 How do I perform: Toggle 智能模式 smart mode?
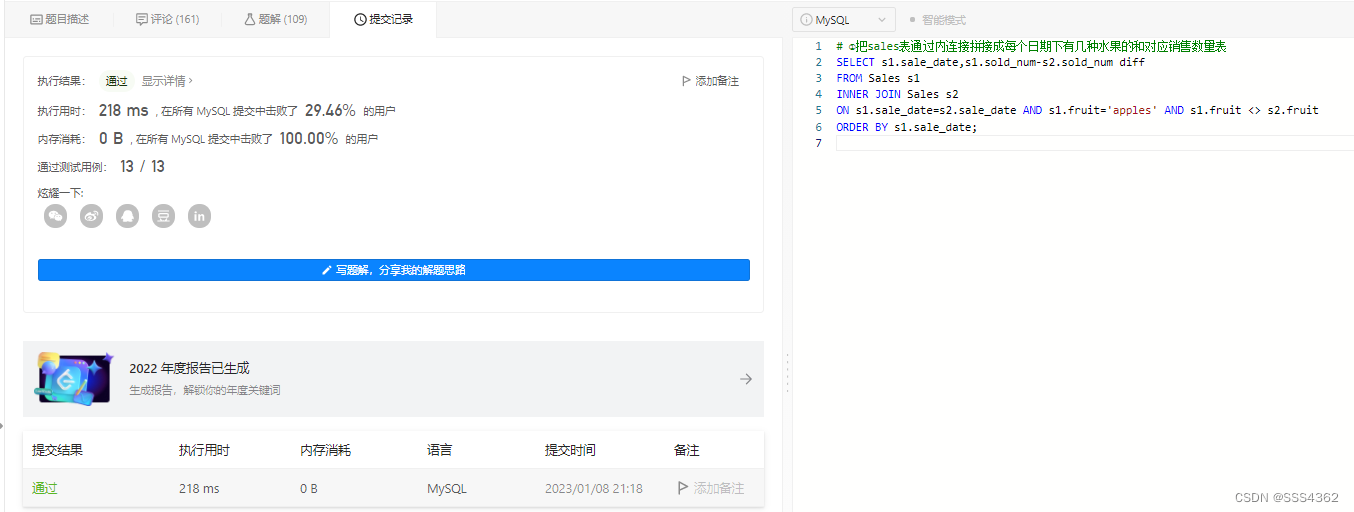coord(937,20)
